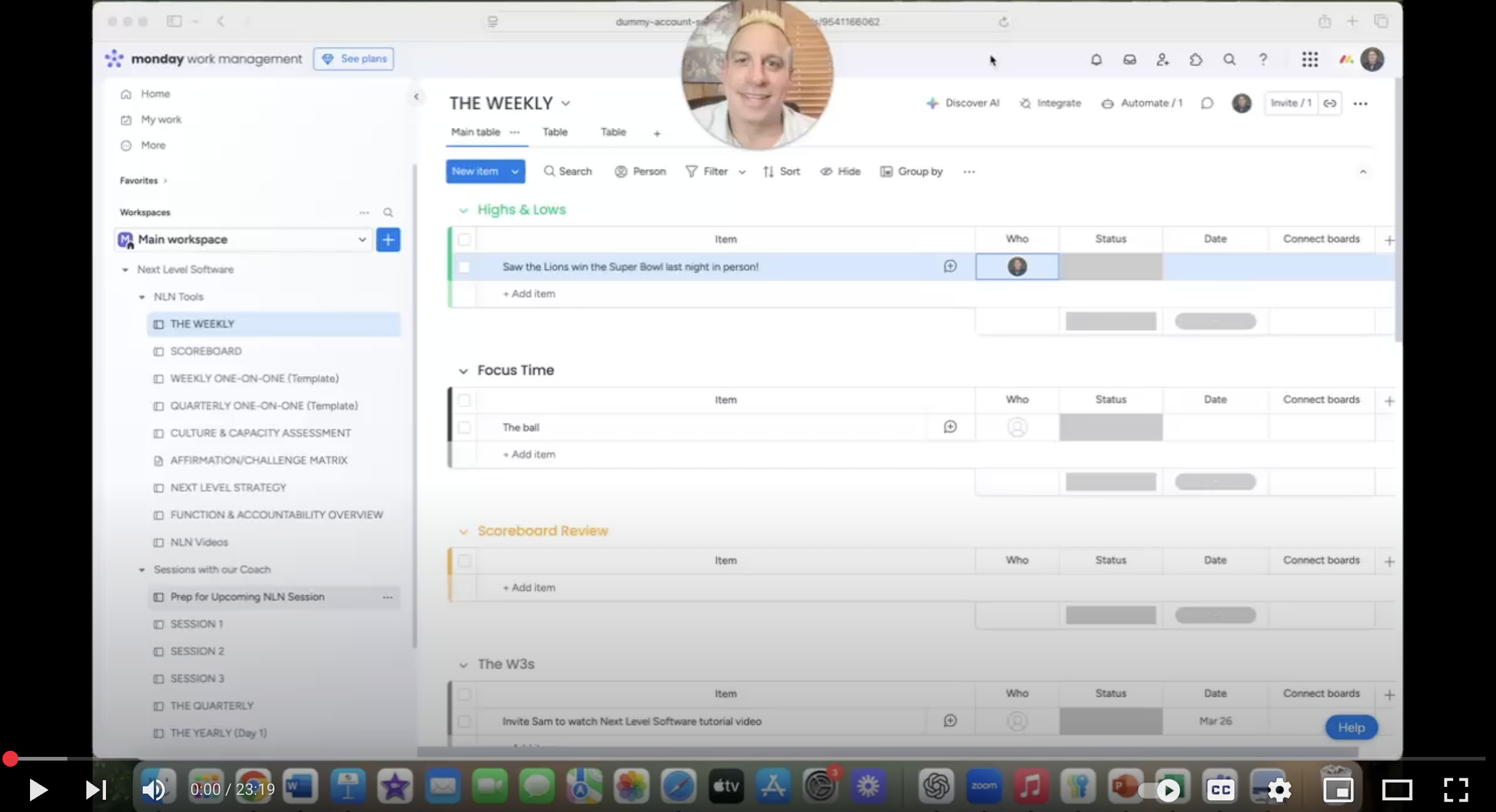
Task: Add item in Scoreboard Review group
Action: point(529,588)
